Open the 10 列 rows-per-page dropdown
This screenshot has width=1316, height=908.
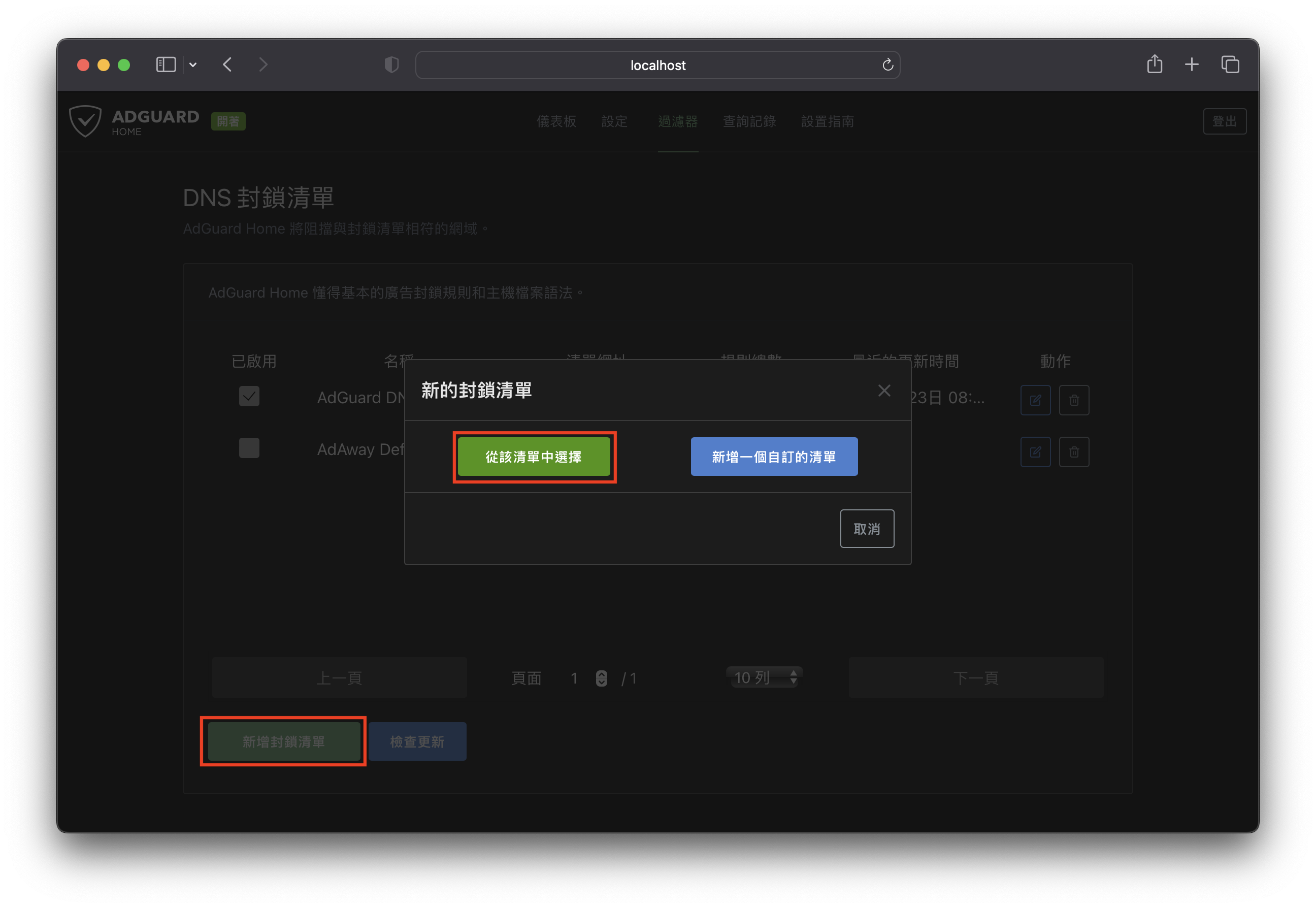[764, 677]
